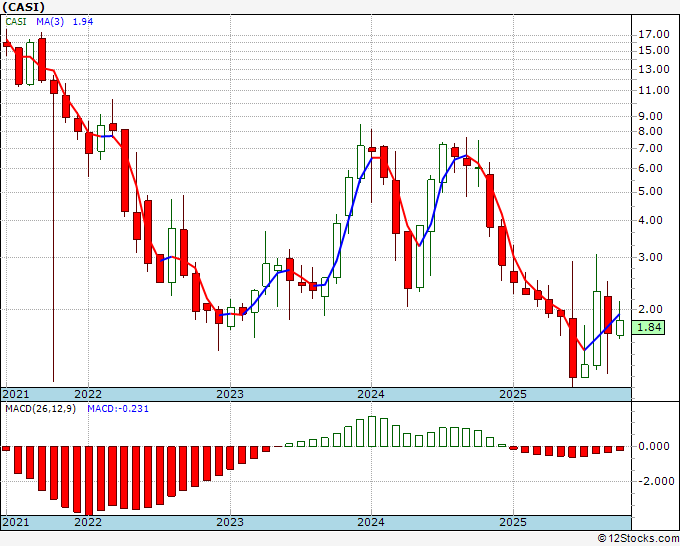Viewport: 680px width, 546px height.
Task: Click 2021 on the price chart timeline
Action: click(x=16, y=394)
